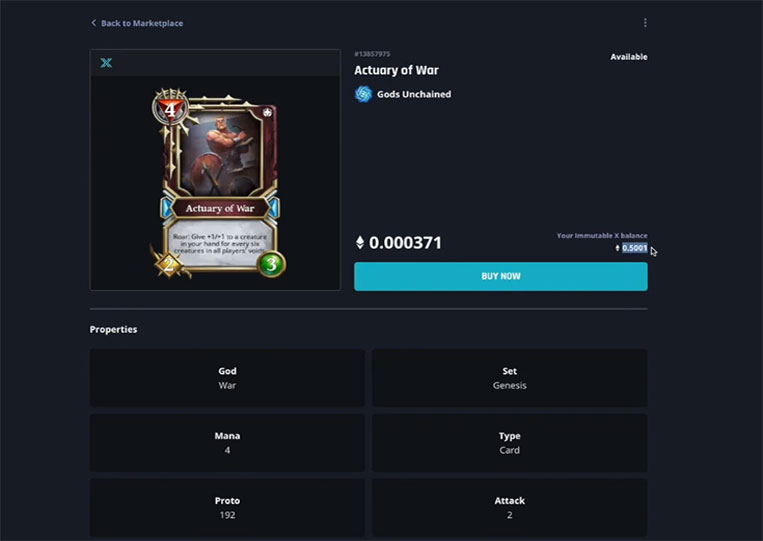Screen dimensions: 763x541
Task: Select the Attack 2 property tile
Action: point(509,507)
